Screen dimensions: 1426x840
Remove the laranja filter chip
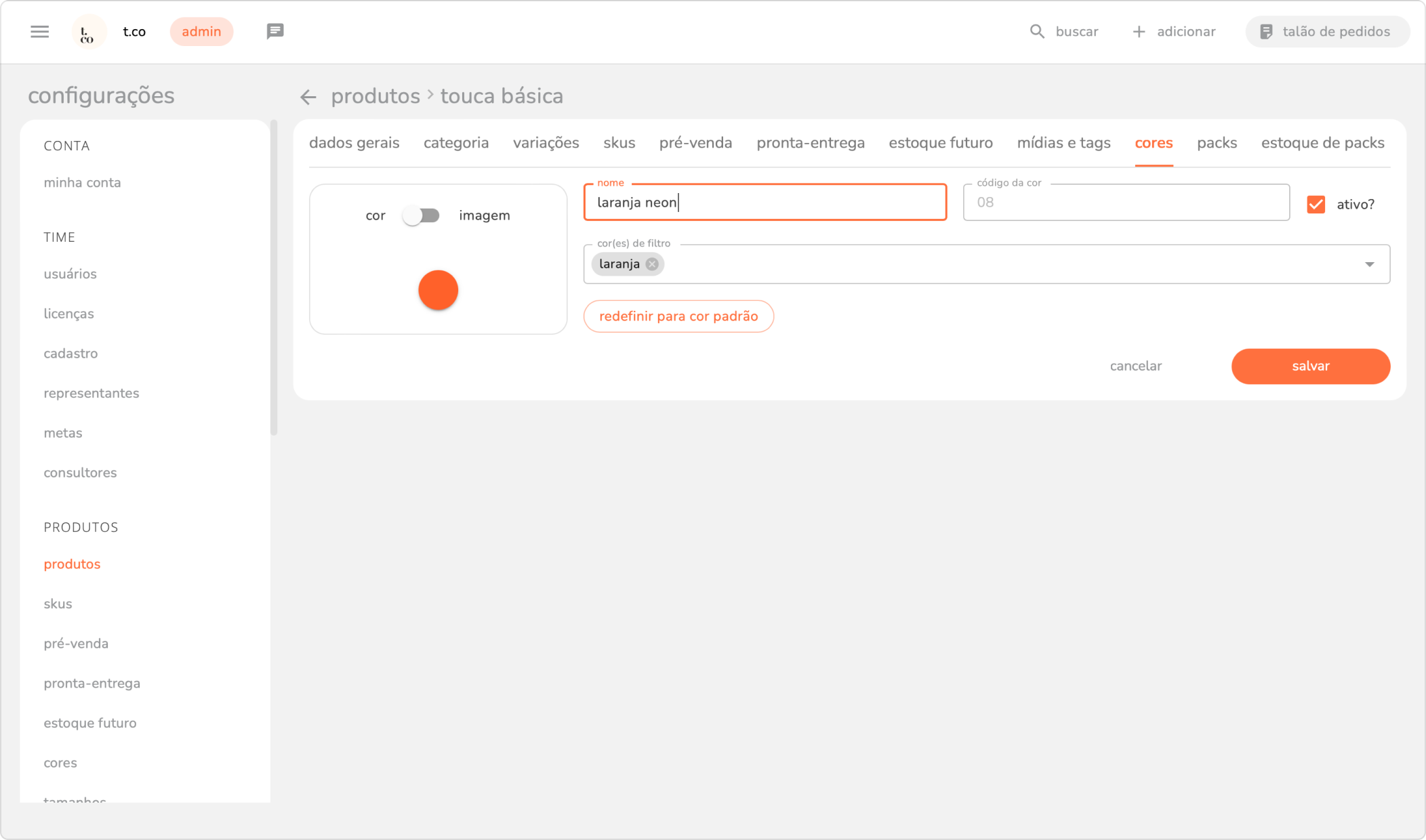point(652,264)
